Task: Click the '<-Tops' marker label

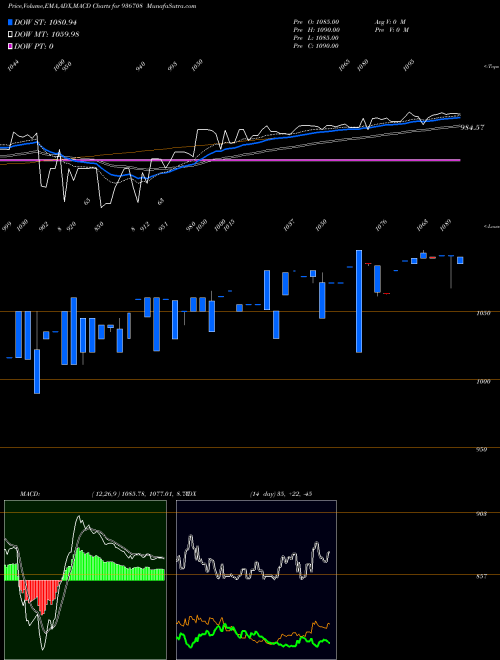Action: pos(491,67)
